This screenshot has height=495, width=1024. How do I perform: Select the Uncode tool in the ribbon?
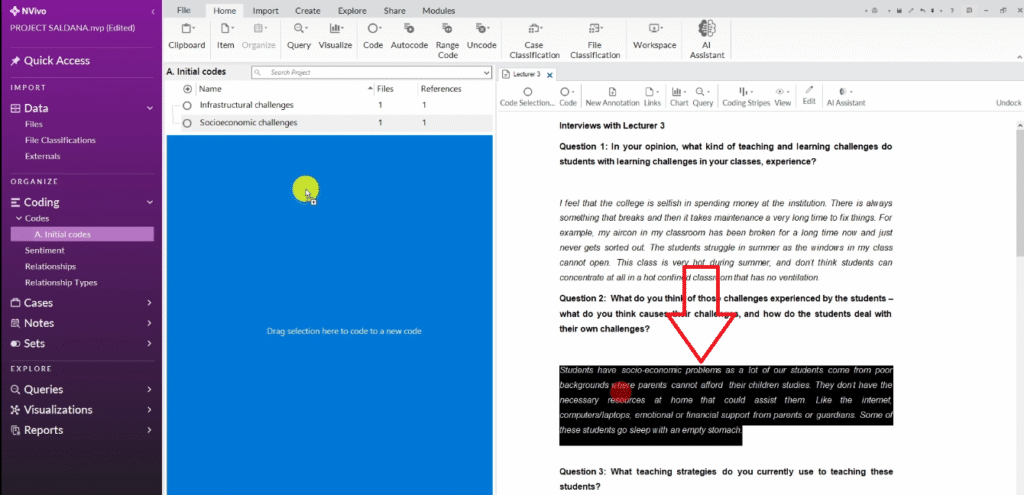pyautogui.click(x=481, y=29)
